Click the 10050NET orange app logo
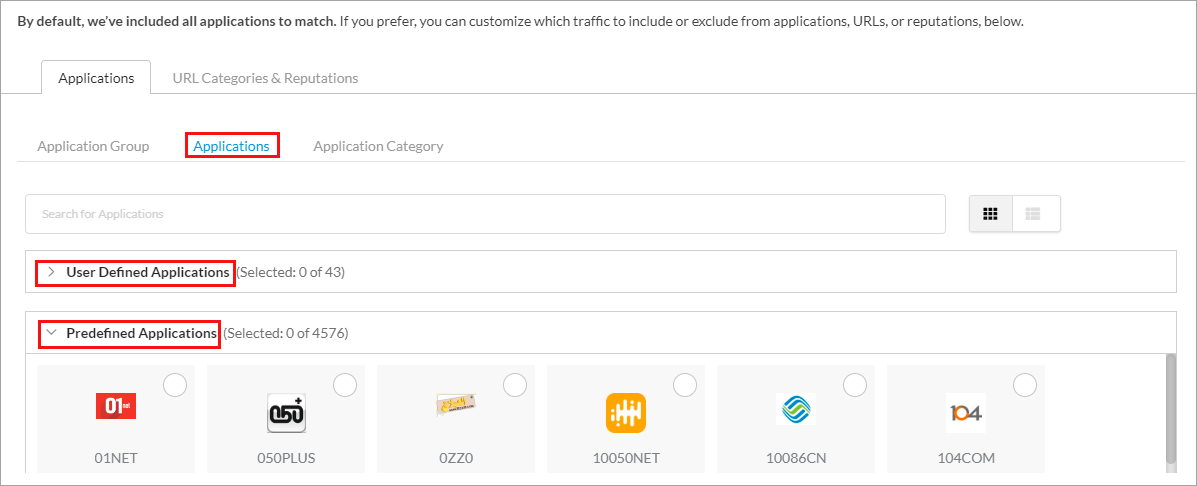Viewport: 1197px width, 486px height. 626,413
